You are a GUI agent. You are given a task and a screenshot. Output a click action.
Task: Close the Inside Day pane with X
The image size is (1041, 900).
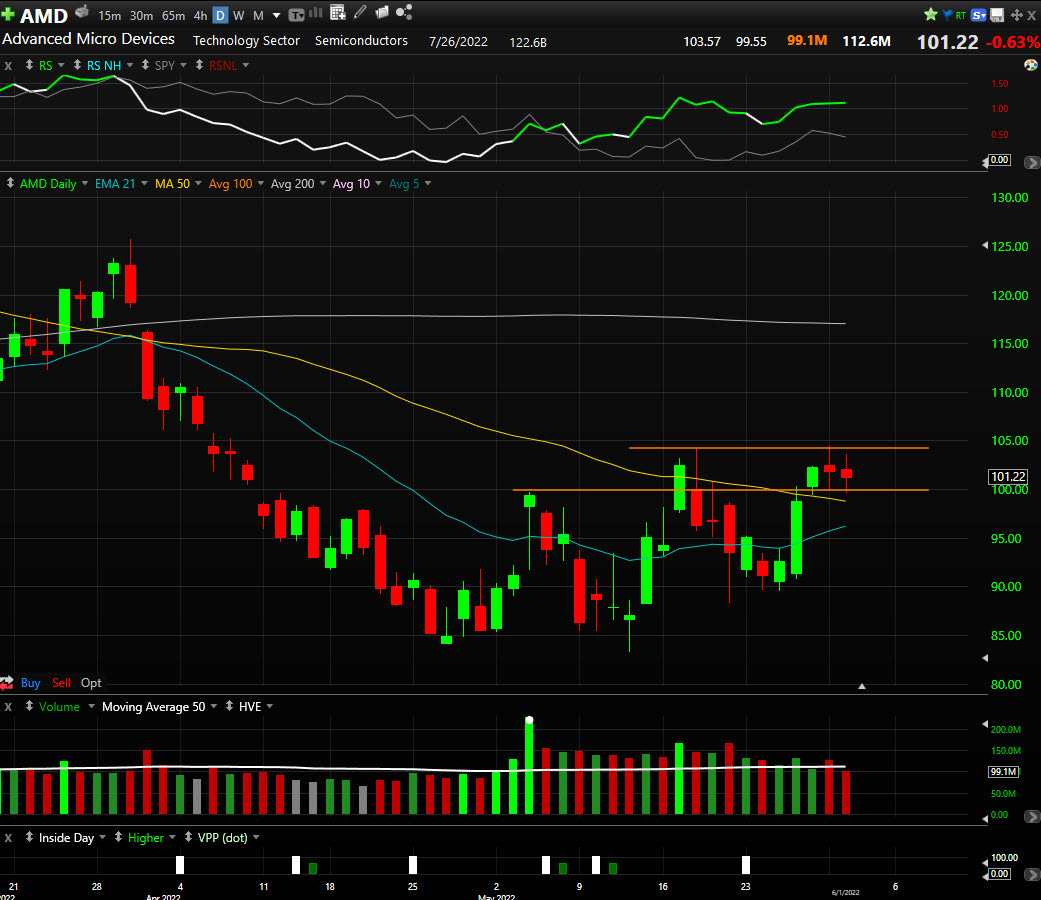8,838
